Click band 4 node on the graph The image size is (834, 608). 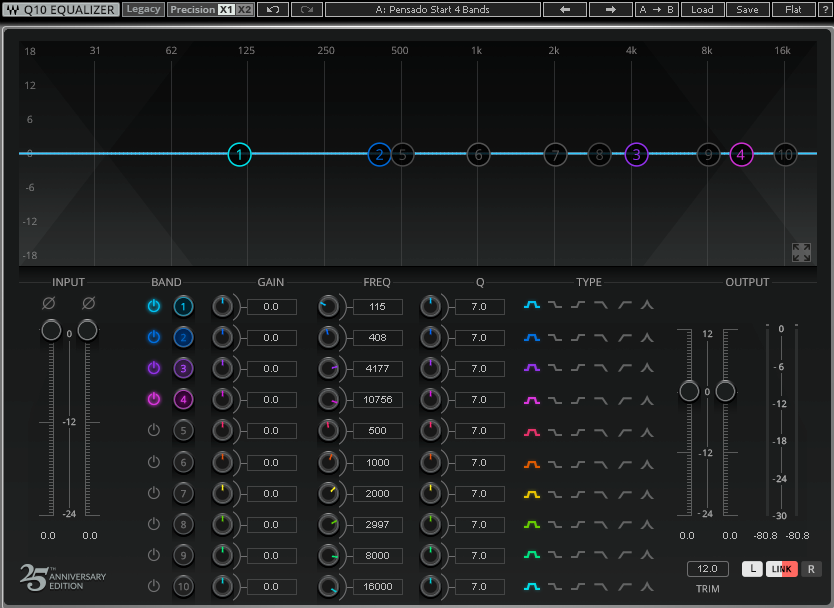(741, 155)
